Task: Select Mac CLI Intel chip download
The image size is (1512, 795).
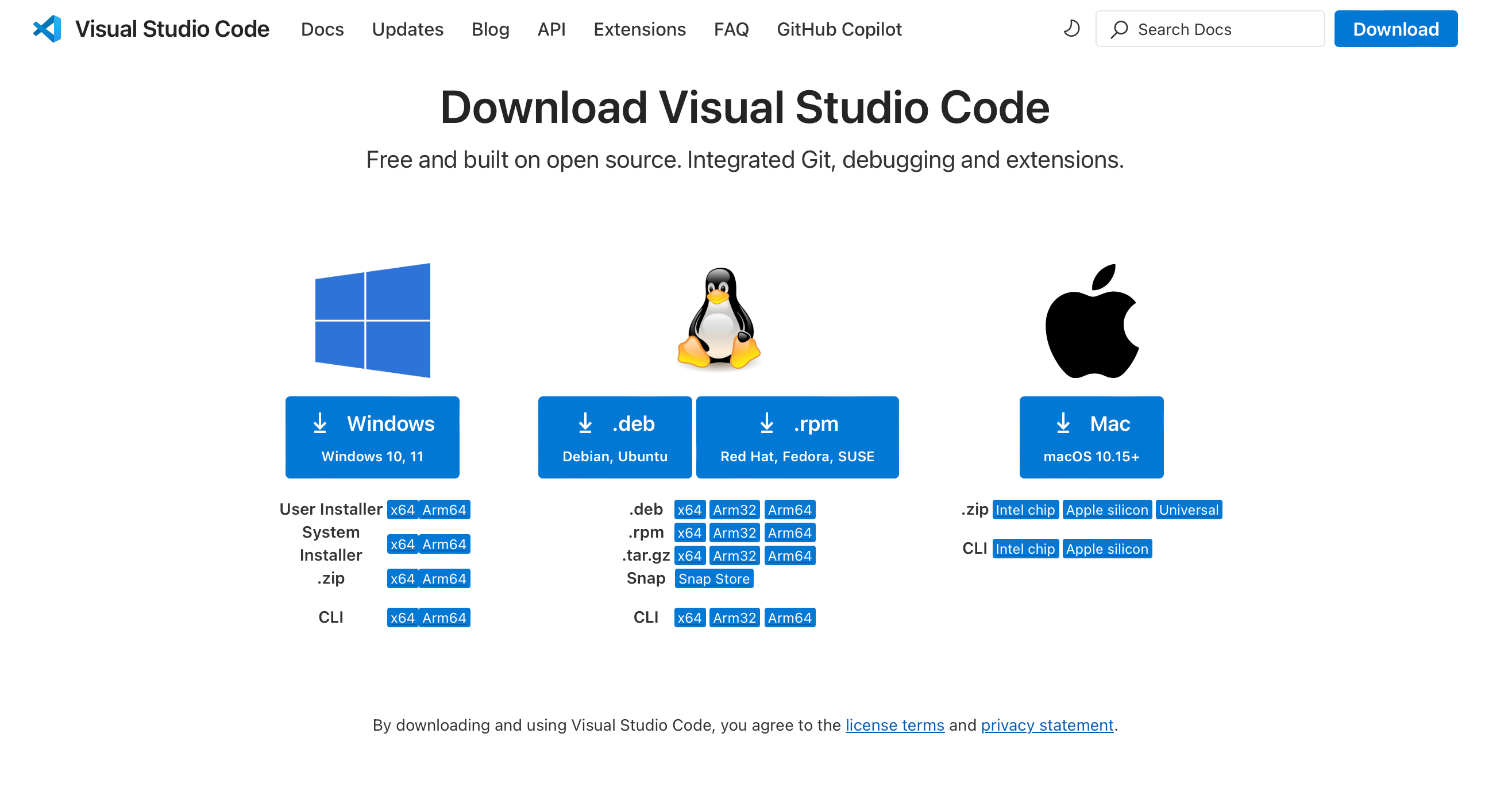Action: coord(1025,549)
